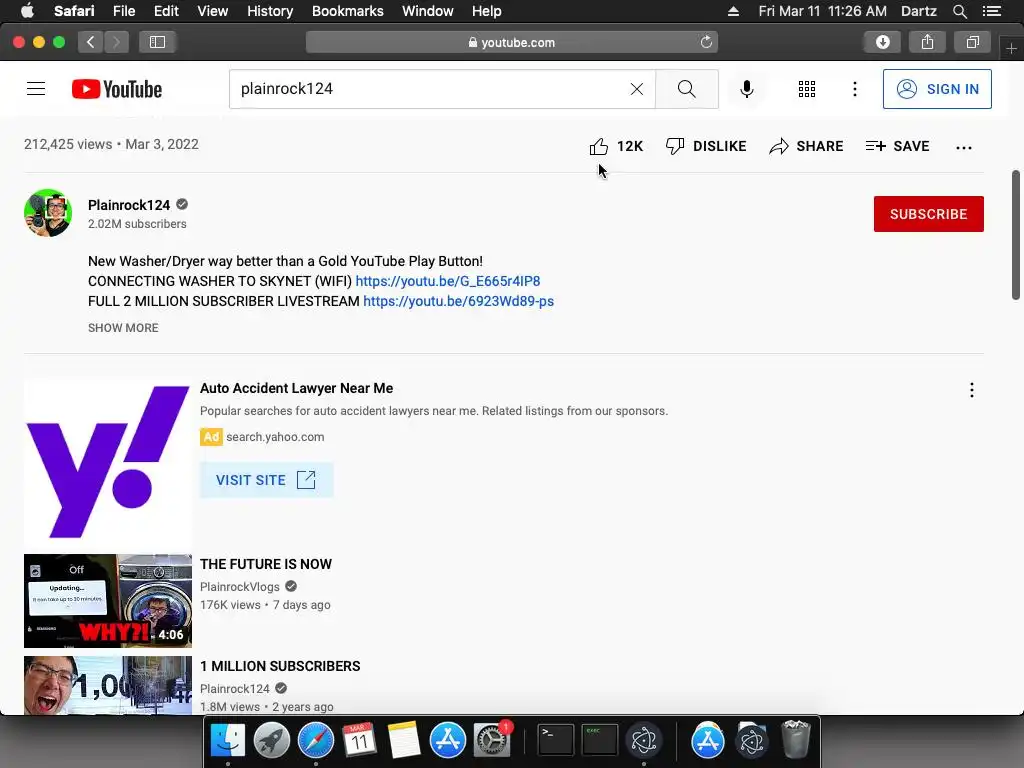Open YouTube settings three-dot menu in header

[855, 89]
